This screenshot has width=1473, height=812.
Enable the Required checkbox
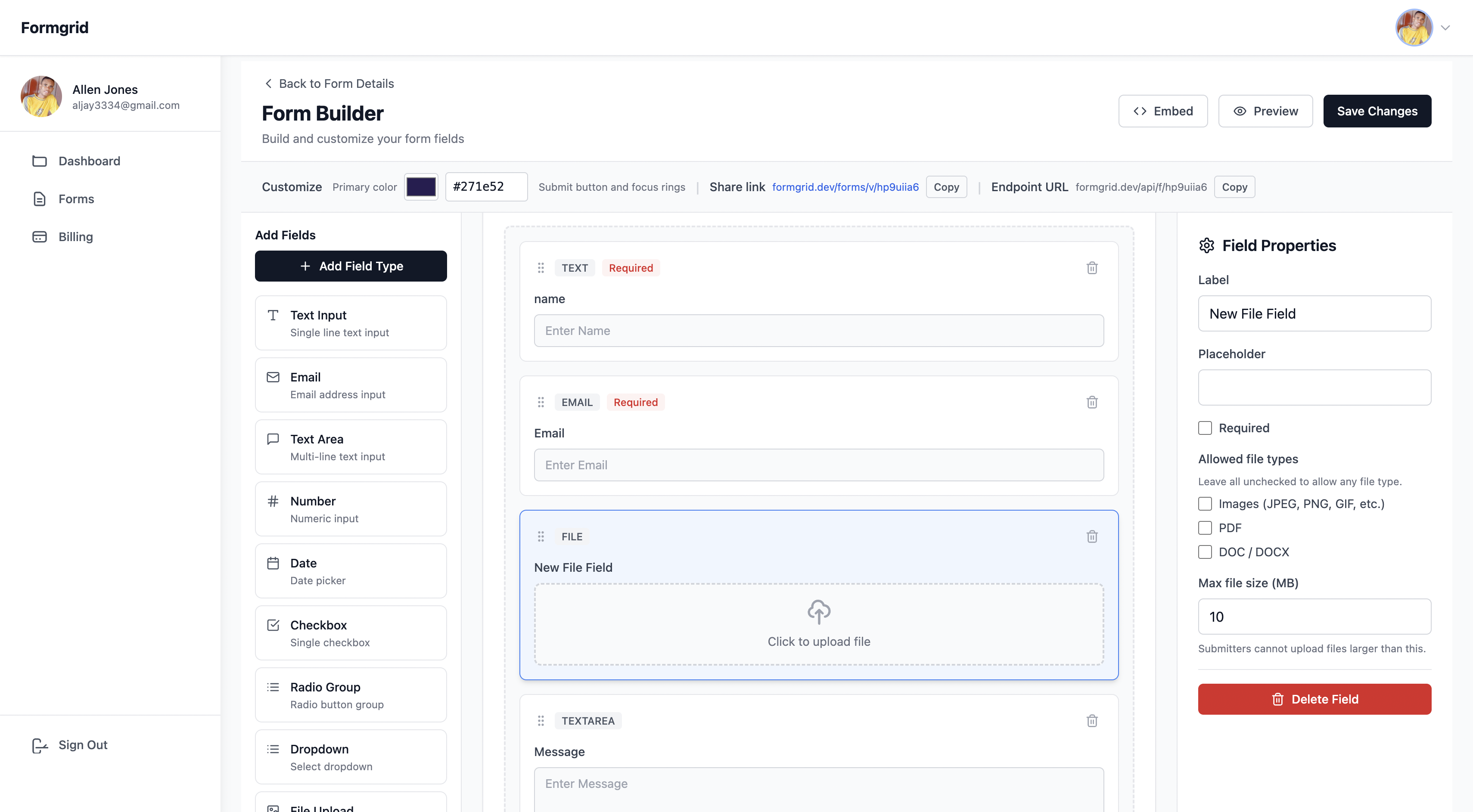[x=1205, y=428]
